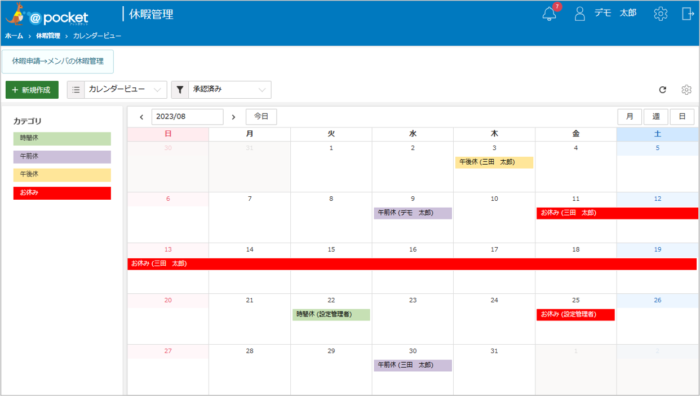Click the 新規作成 button
Viewport: 700px width, 396px height.
point(32,90)
